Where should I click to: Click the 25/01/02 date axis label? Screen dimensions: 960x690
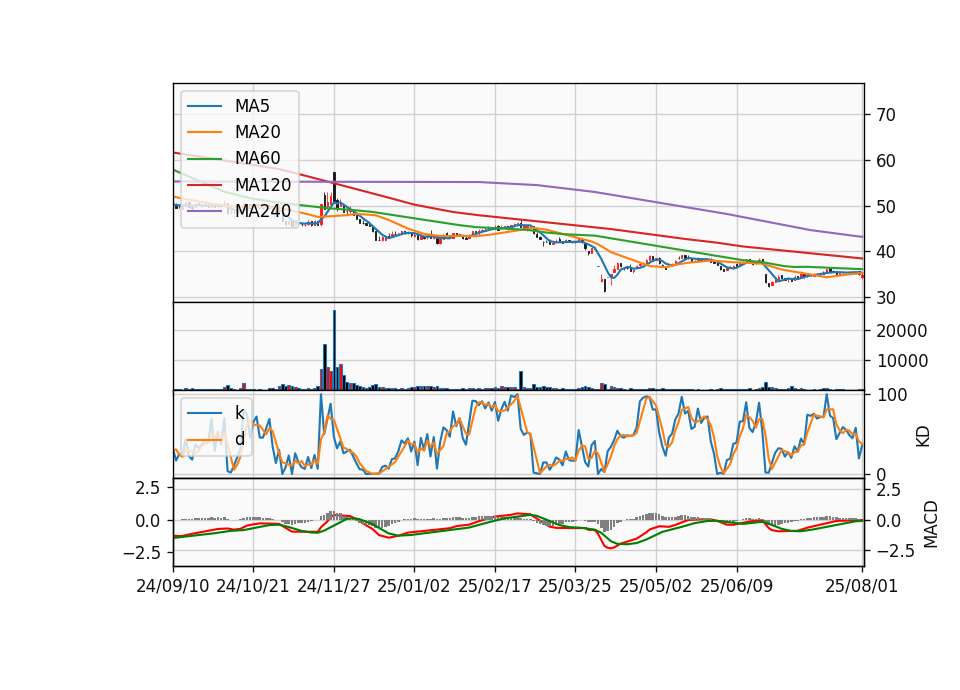click(x=414, y=586)
